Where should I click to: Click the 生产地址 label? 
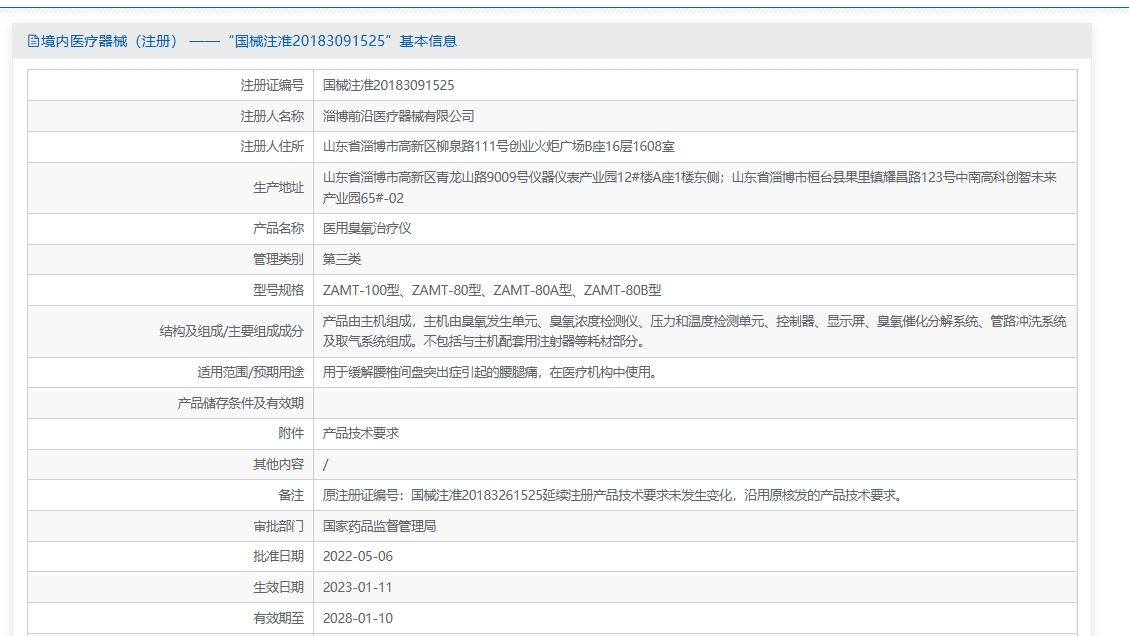279,187
